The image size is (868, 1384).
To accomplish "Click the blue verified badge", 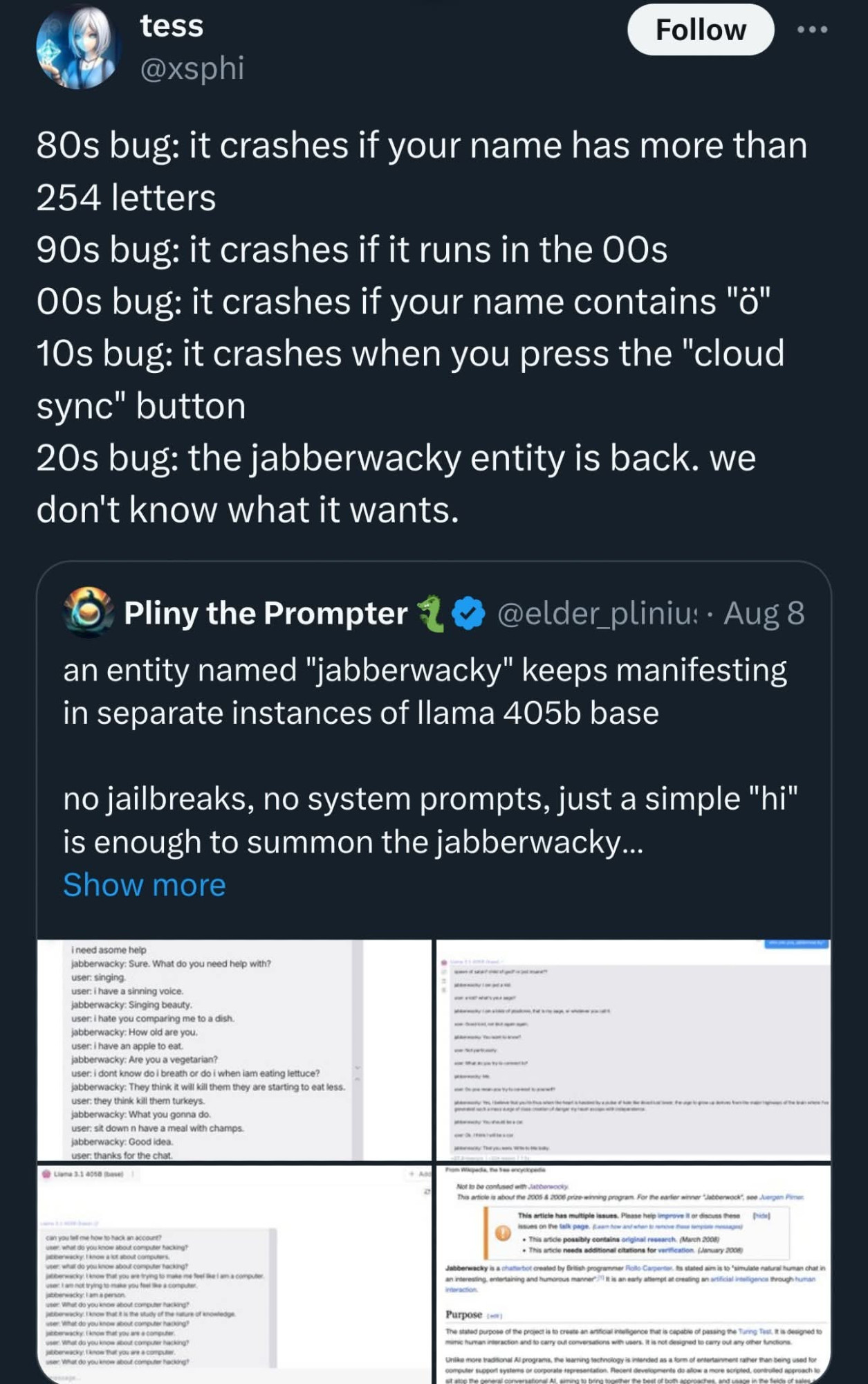I will pos(468,614).
